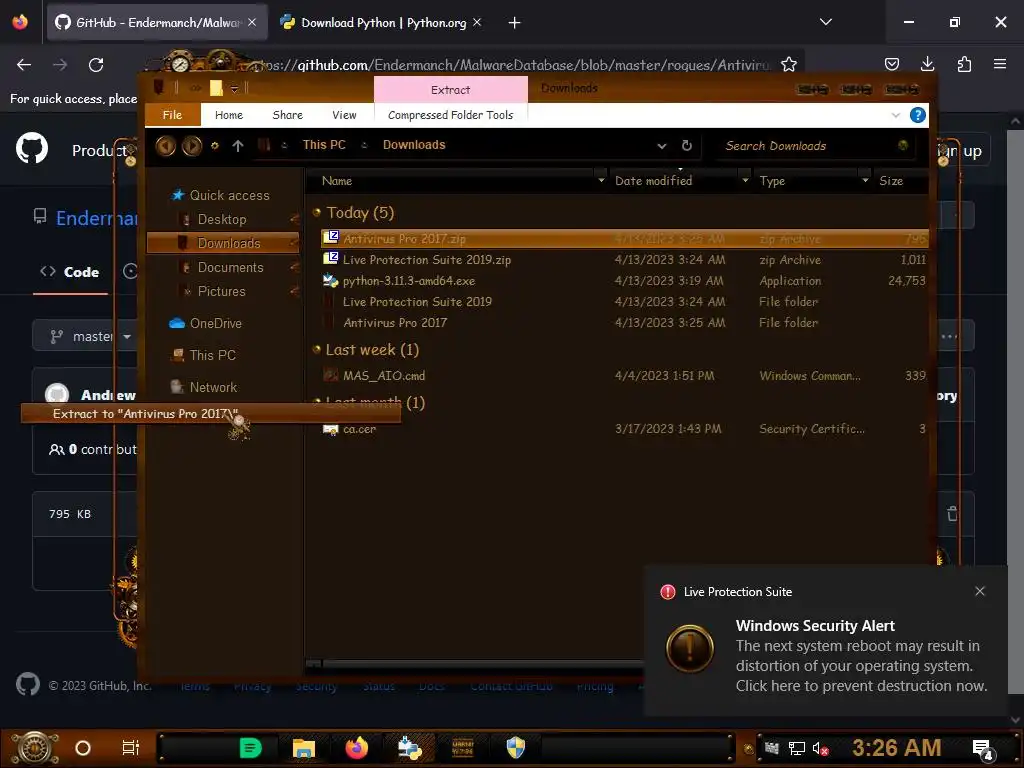Collapse the Last week (1) group

pyautogui.click(x=317, y=349)
